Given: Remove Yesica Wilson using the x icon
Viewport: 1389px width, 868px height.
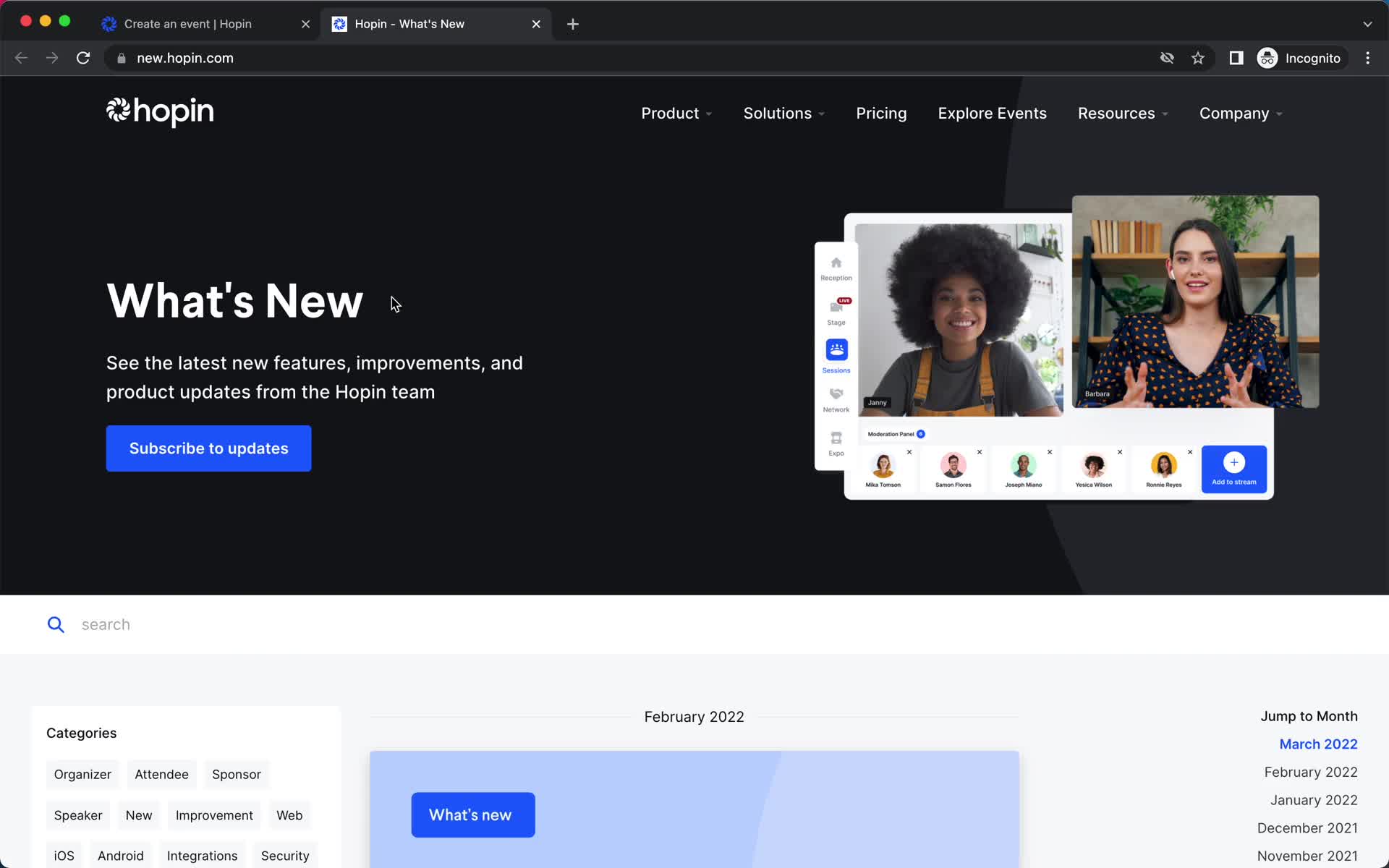Looking at the screenshot, I should click(x=1120, y=452).
